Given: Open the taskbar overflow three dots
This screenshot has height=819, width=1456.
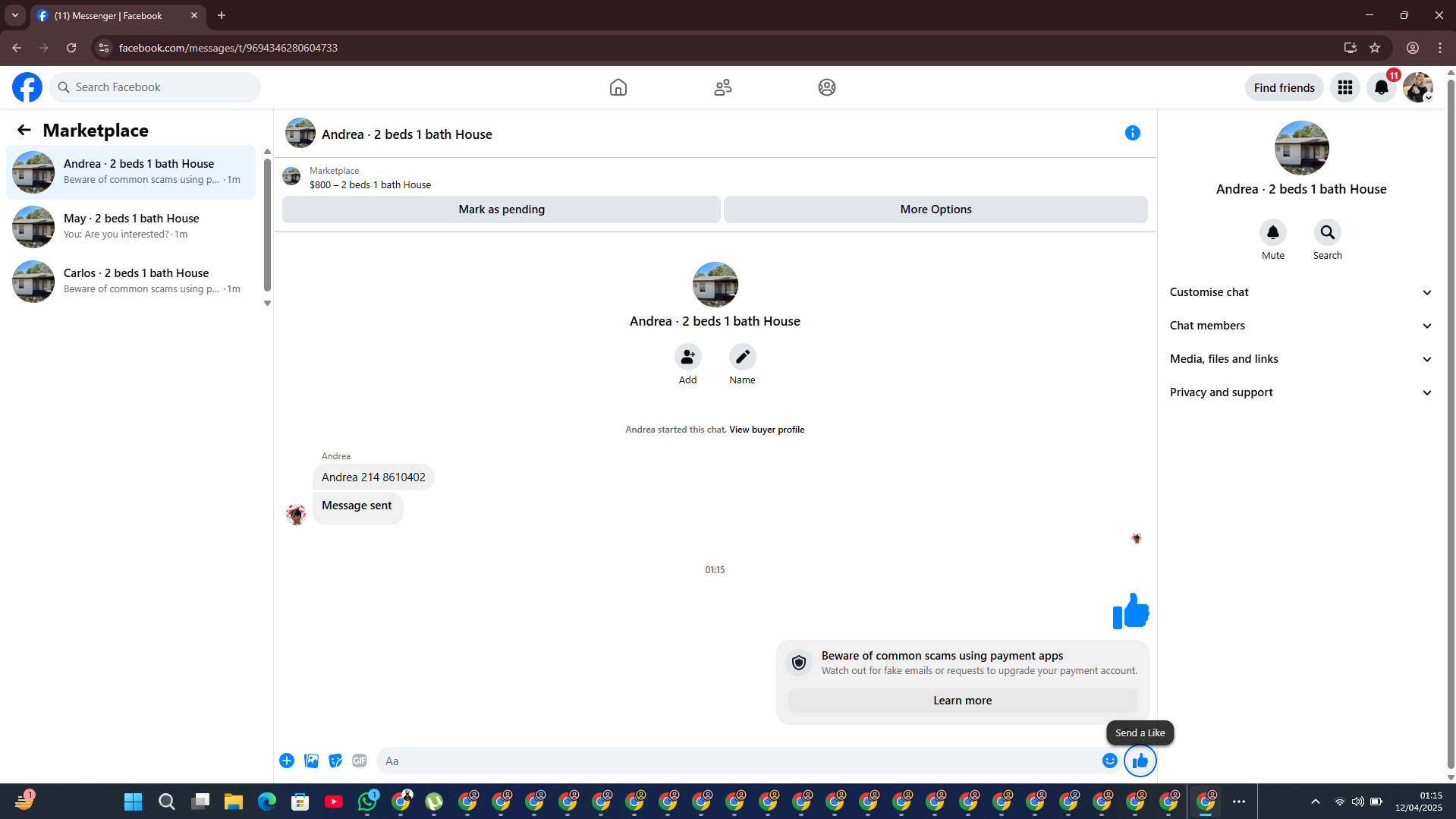Looking at the screenshot, I should pos(1239,802).
